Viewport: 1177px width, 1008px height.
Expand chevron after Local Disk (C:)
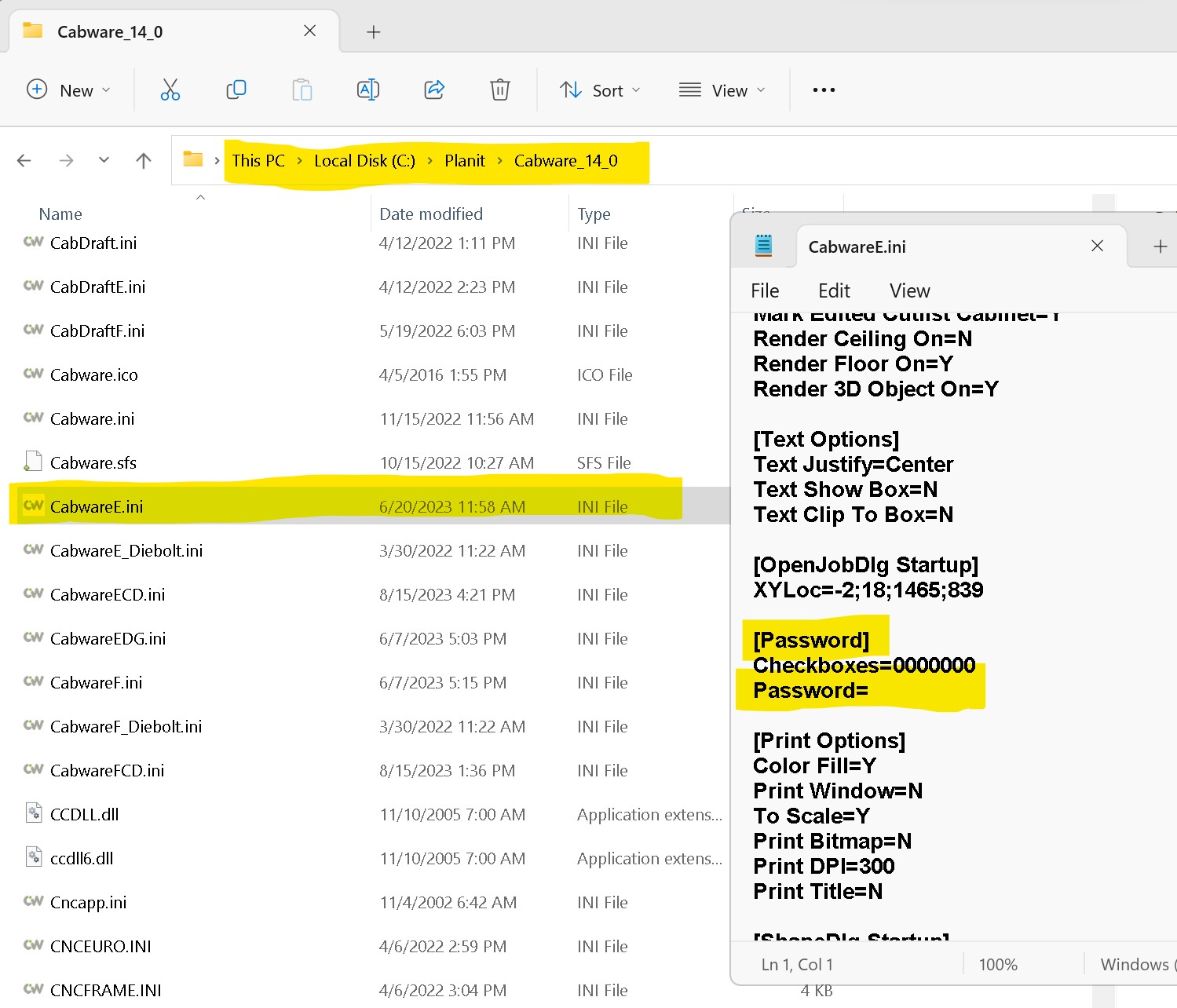click(429, 161)
